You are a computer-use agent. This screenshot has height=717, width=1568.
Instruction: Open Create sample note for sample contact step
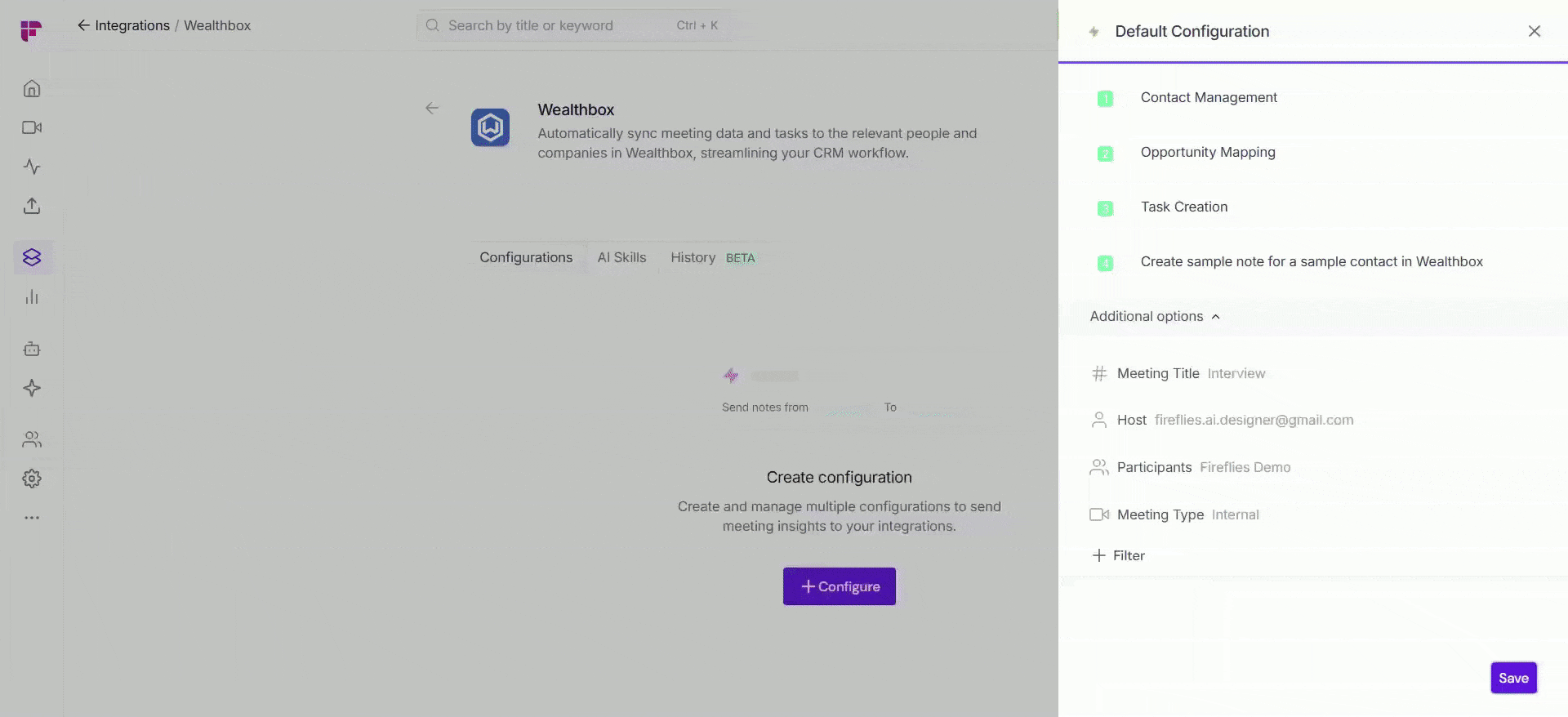[x=1312, y=261]
